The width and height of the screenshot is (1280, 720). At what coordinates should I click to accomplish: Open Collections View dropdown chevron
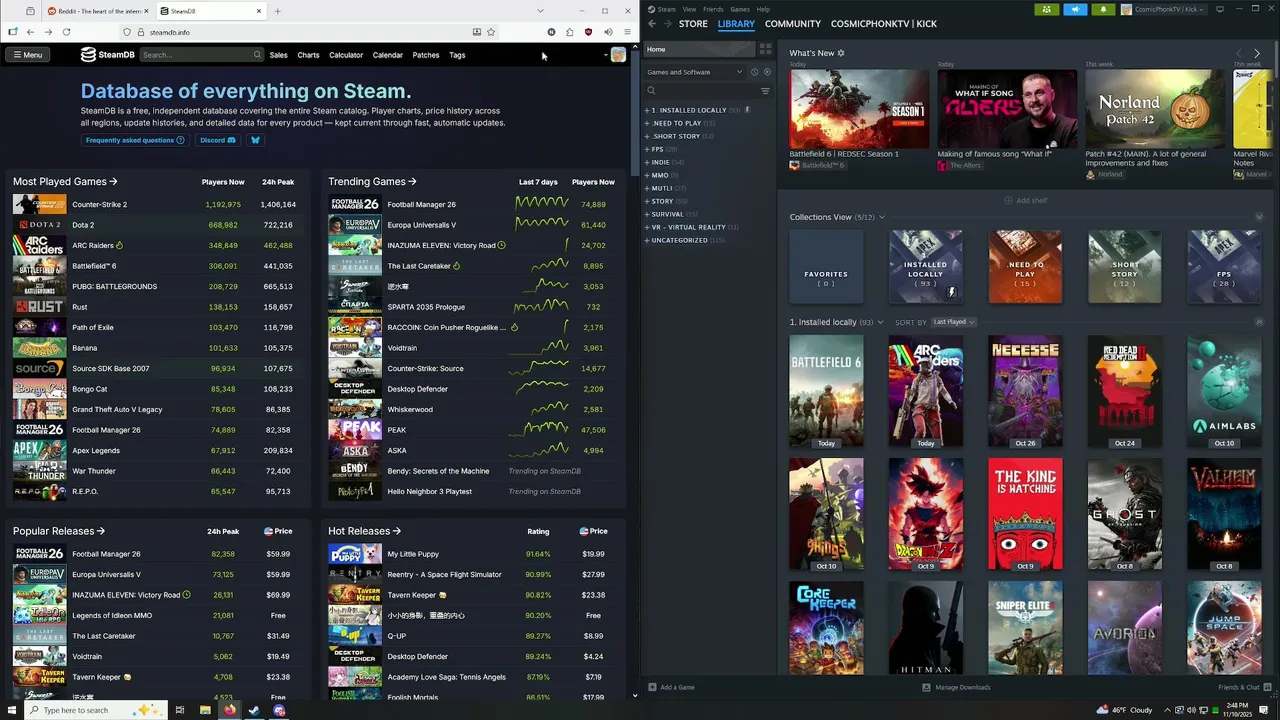point(881,217)
